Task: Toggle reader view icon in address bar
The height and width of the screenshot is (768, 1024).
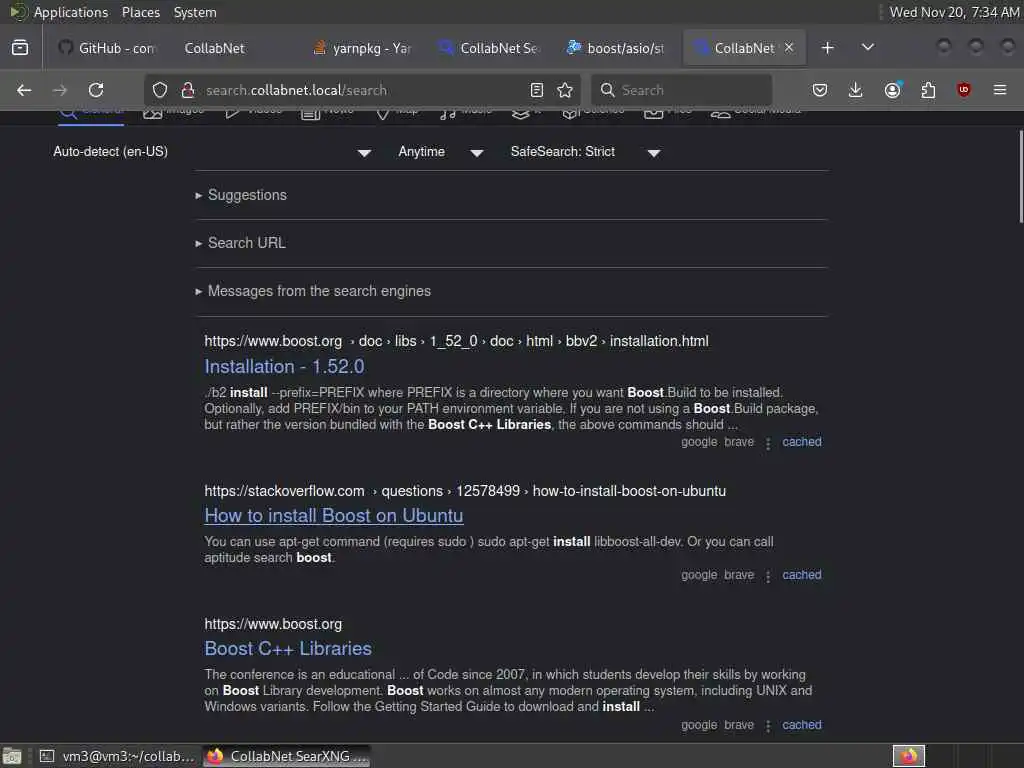Action: tap(537, 90)
